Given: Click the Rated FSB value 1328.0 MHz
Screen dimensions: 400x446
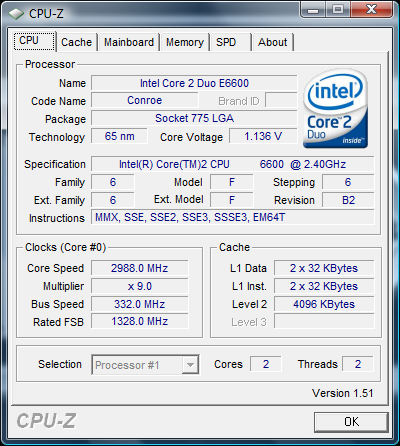Looking at the screenshot, I should pyautogui.click(x=140, y=322).
